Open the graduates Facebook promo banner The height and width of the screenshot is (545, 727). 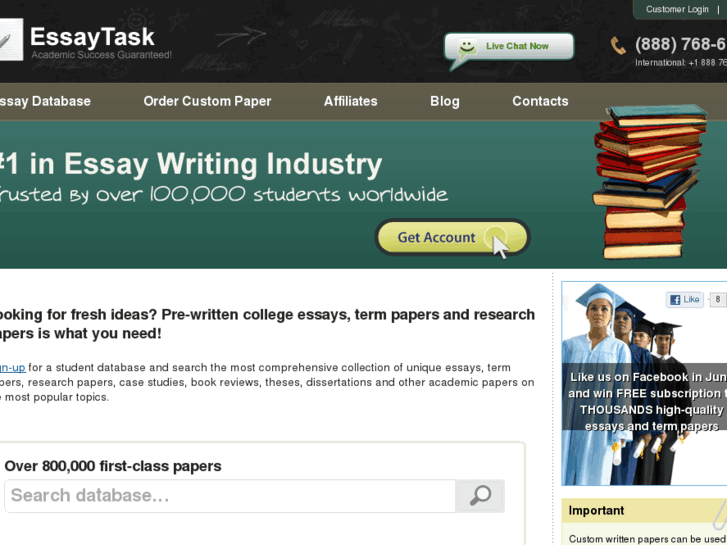pyautogui.click(x=644, y=383)
